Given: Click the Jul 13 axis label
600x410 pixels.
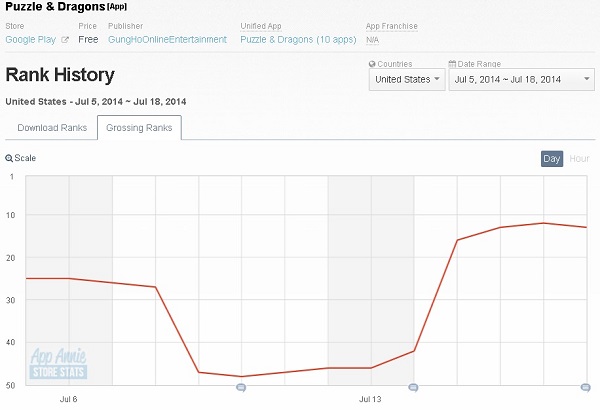Looking at the screenshot, I should pyautogui.click(x=370, y=399).
